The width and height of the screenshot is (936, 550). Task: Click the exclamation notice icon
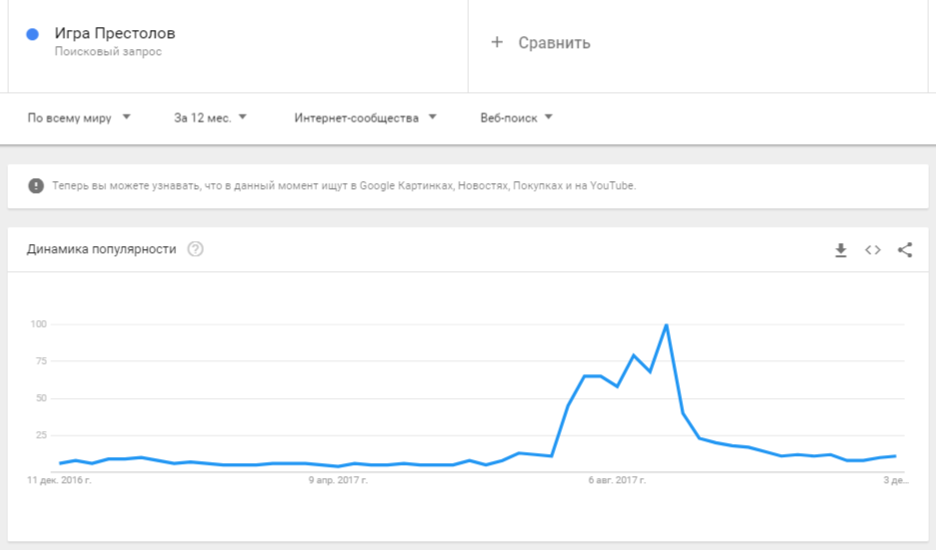[x=36, y=186]
